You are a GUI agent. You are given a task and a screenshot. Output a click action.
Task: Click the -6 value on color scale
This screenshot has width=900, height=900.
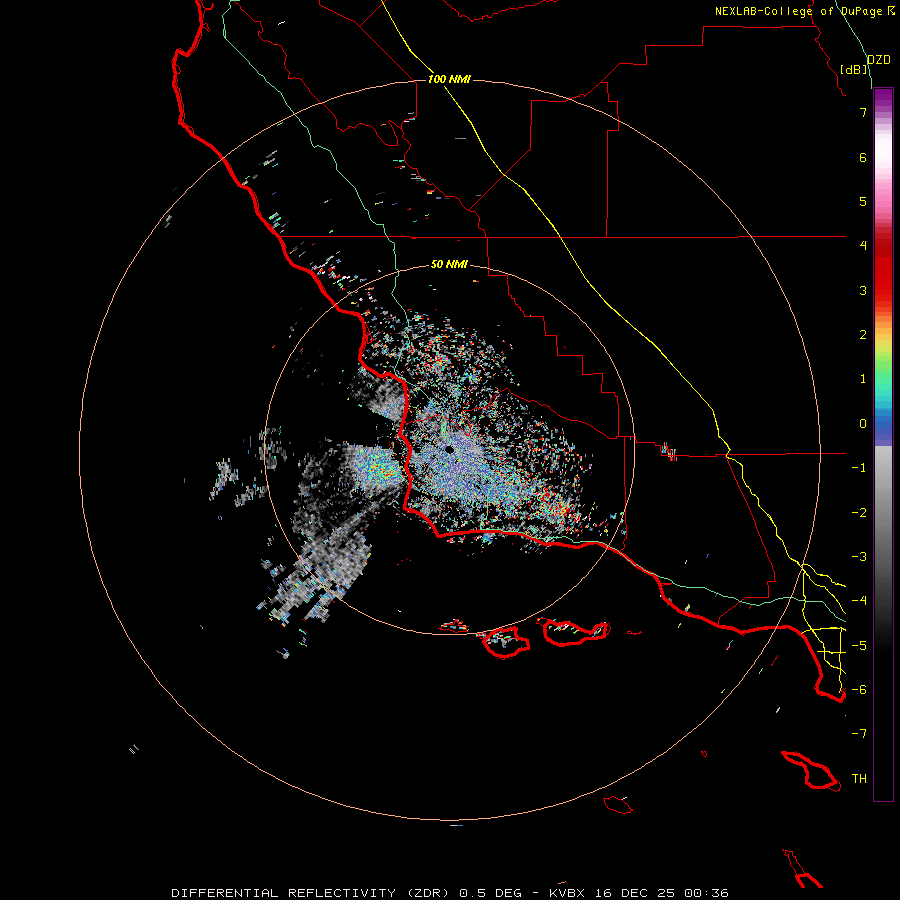point(859,690)
